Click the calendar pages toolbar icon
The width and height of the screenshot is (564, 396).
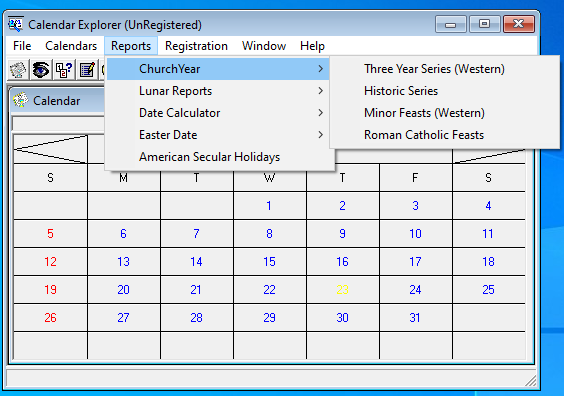tap(18, 69)
